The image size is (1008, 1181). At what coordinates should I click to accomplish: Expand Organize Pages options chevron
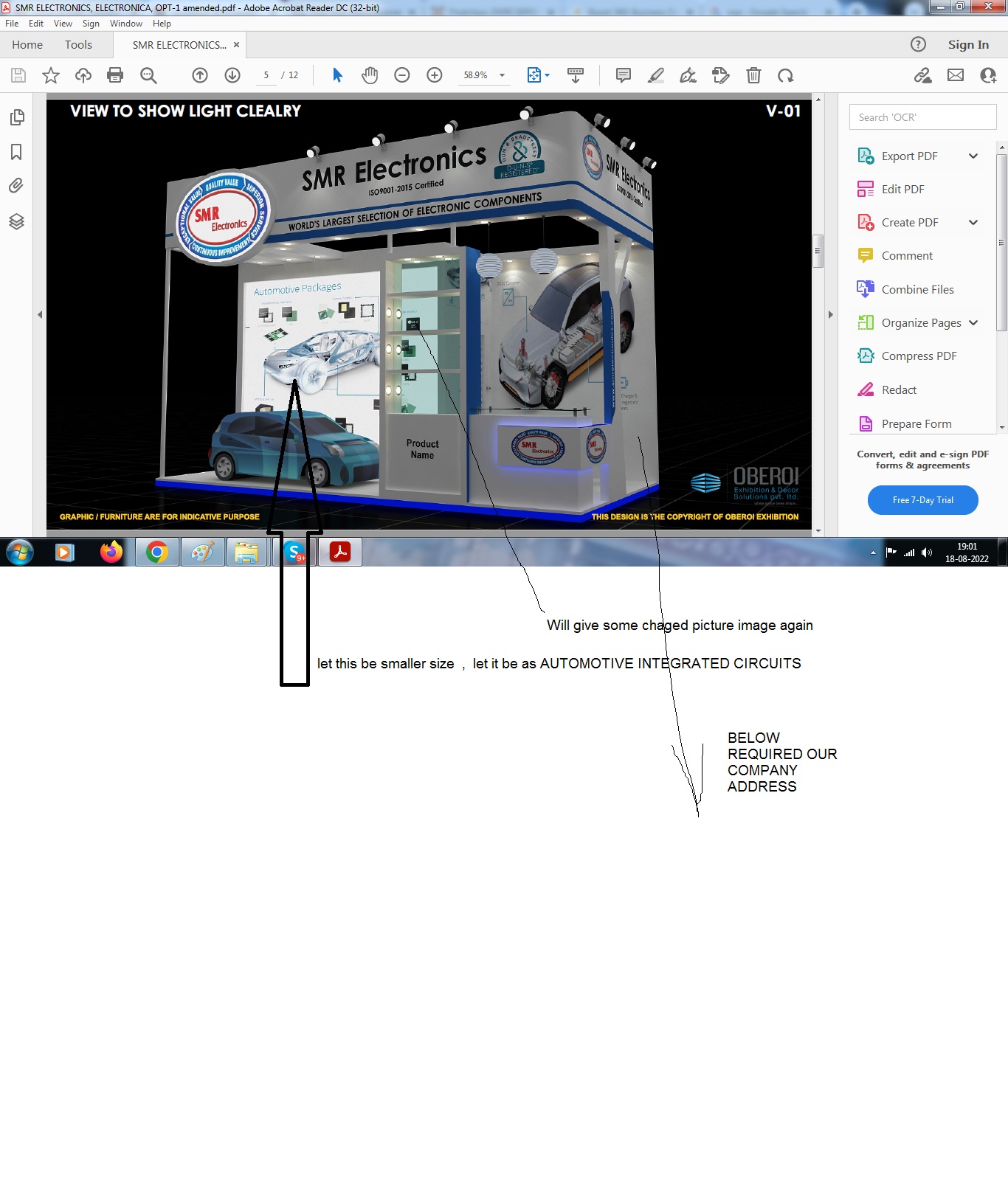[973, 322]
